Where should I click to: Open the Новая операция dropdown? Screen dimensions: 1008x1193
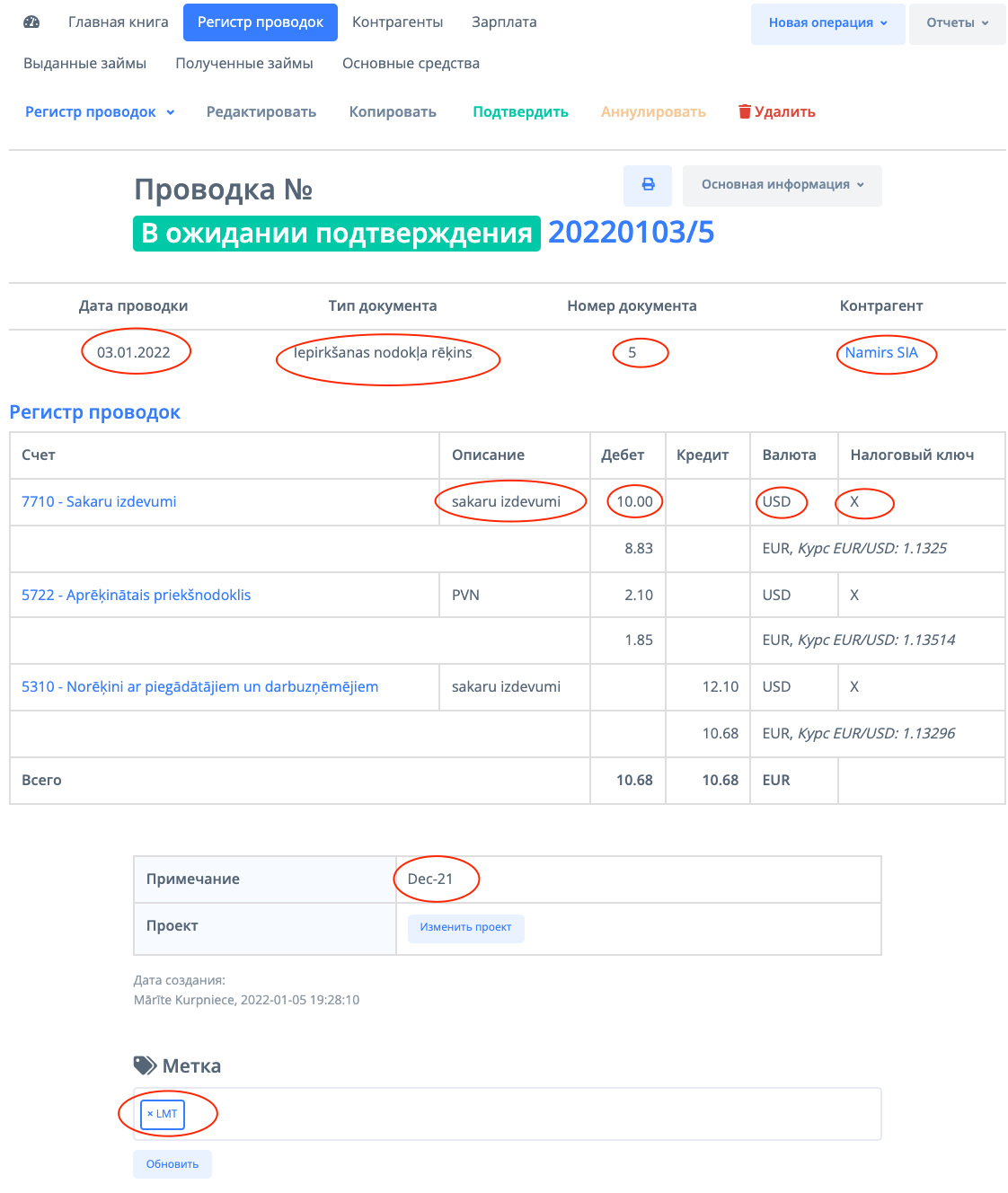[x=827, y=23]
